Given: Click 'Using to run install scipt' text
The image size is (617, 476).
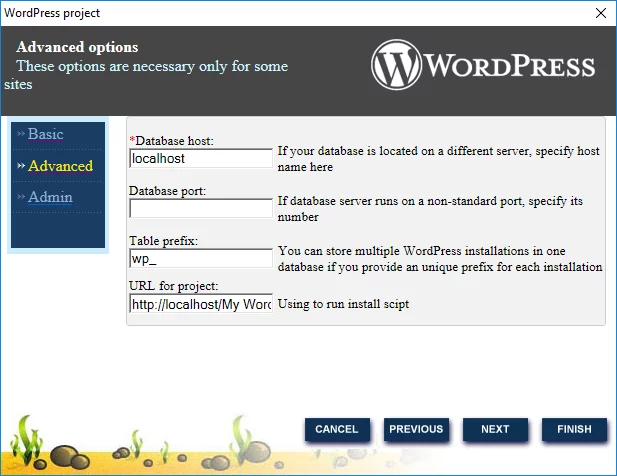Looking at the screenshot, I should tap(344, 304).
